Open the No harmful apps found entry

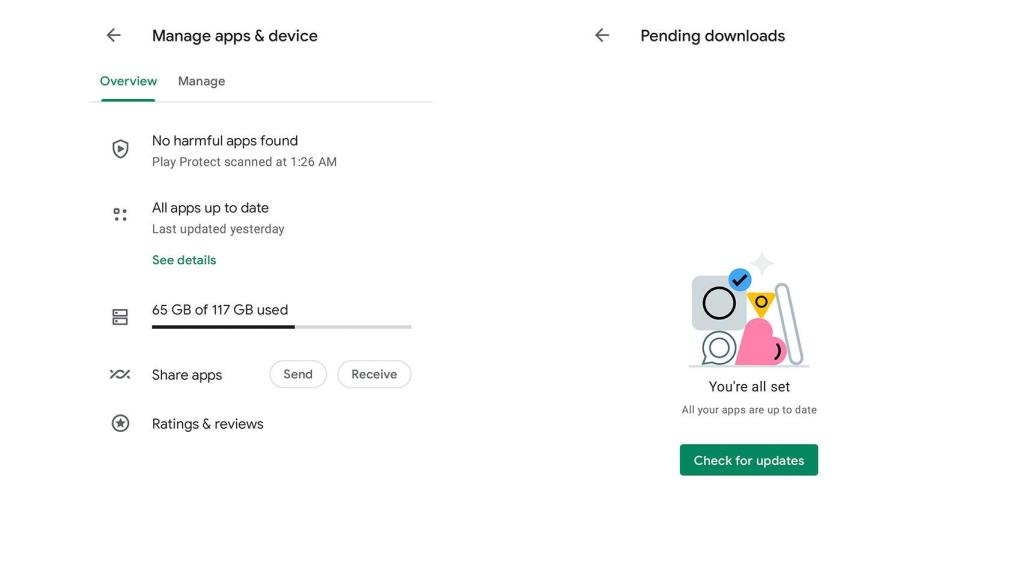225,141
